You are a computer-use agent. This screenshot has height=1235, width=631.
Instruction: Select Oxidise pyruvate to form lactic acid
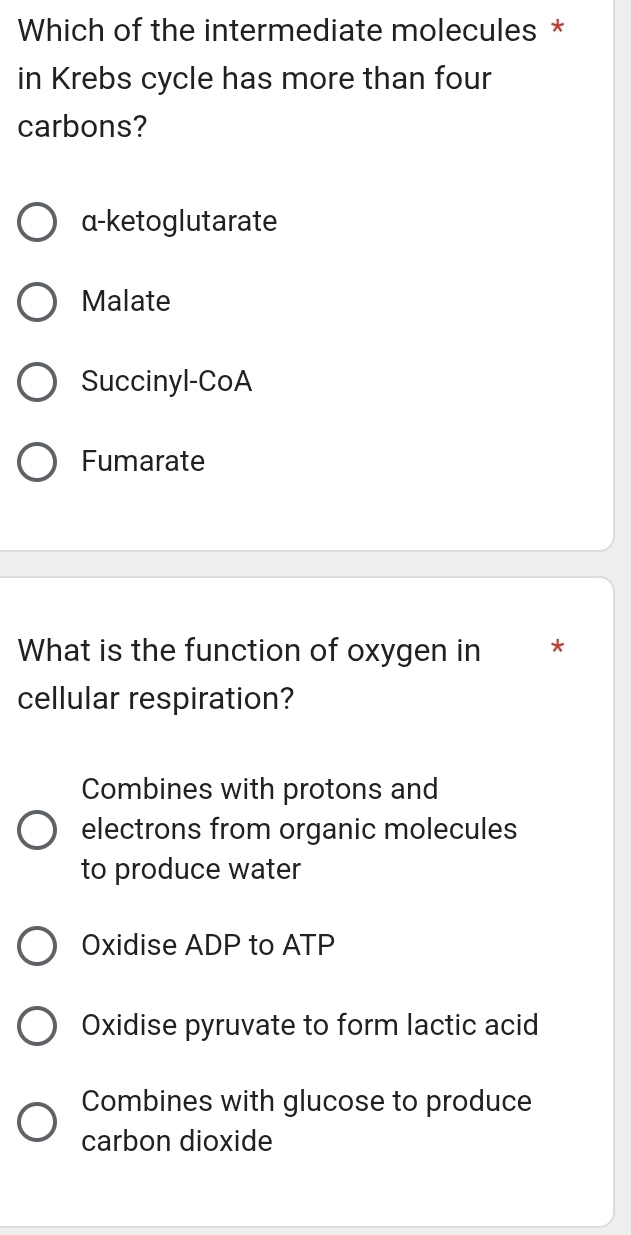pos(37,1025)
